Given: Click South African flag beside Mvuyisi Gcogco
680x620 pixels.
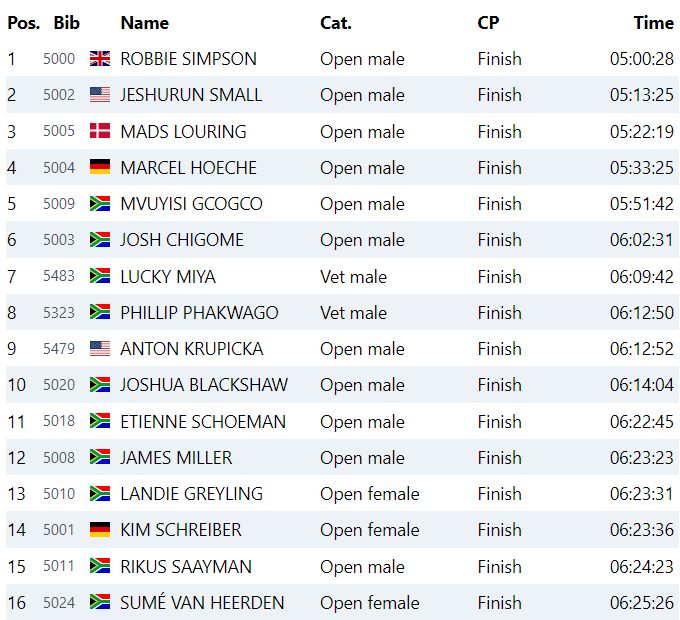Looking at the screenshot, I should point(100,203).
